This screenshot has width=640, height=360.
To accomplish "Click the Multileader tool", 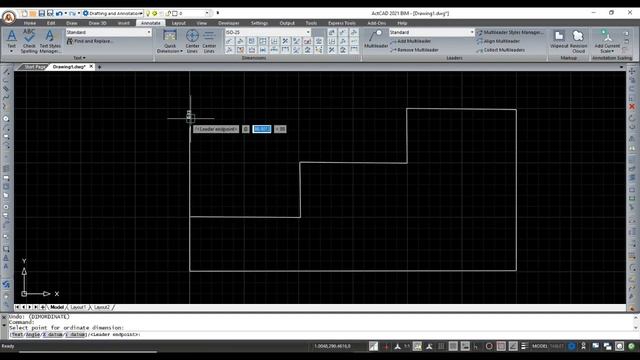I will 376,39.
